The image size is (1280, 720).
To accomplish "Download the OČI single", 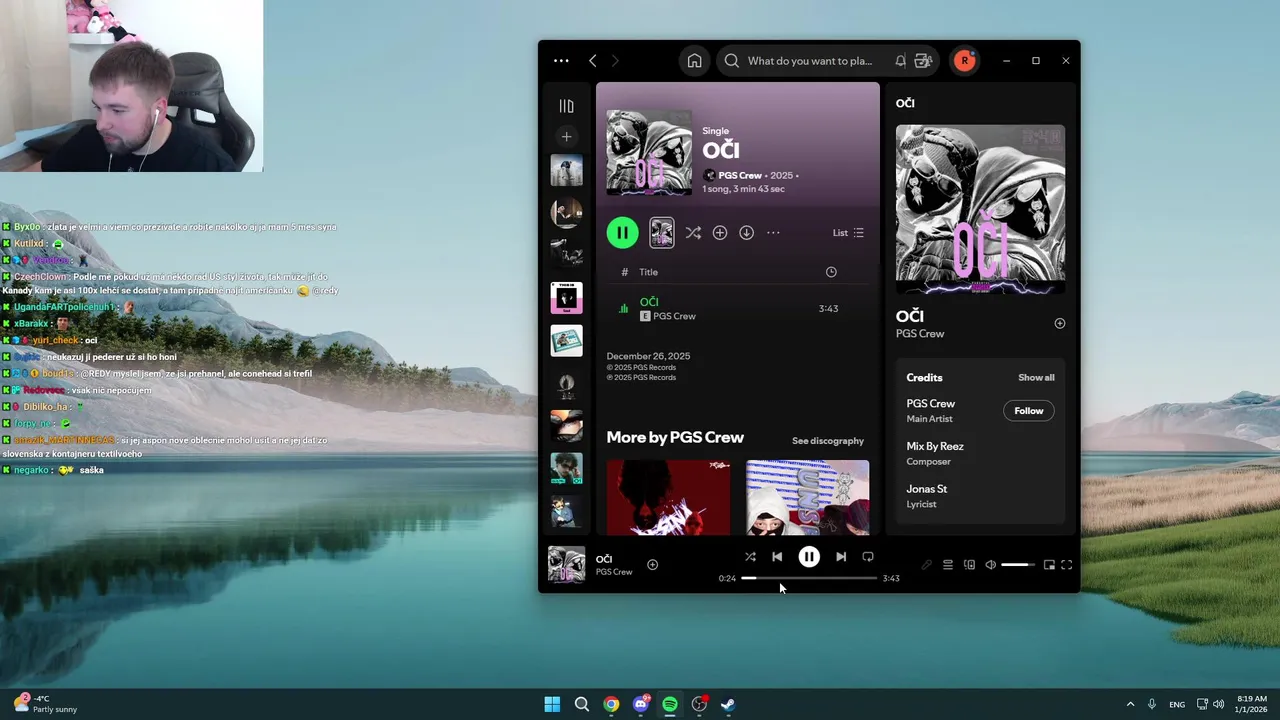I will [x=746, y=233].
